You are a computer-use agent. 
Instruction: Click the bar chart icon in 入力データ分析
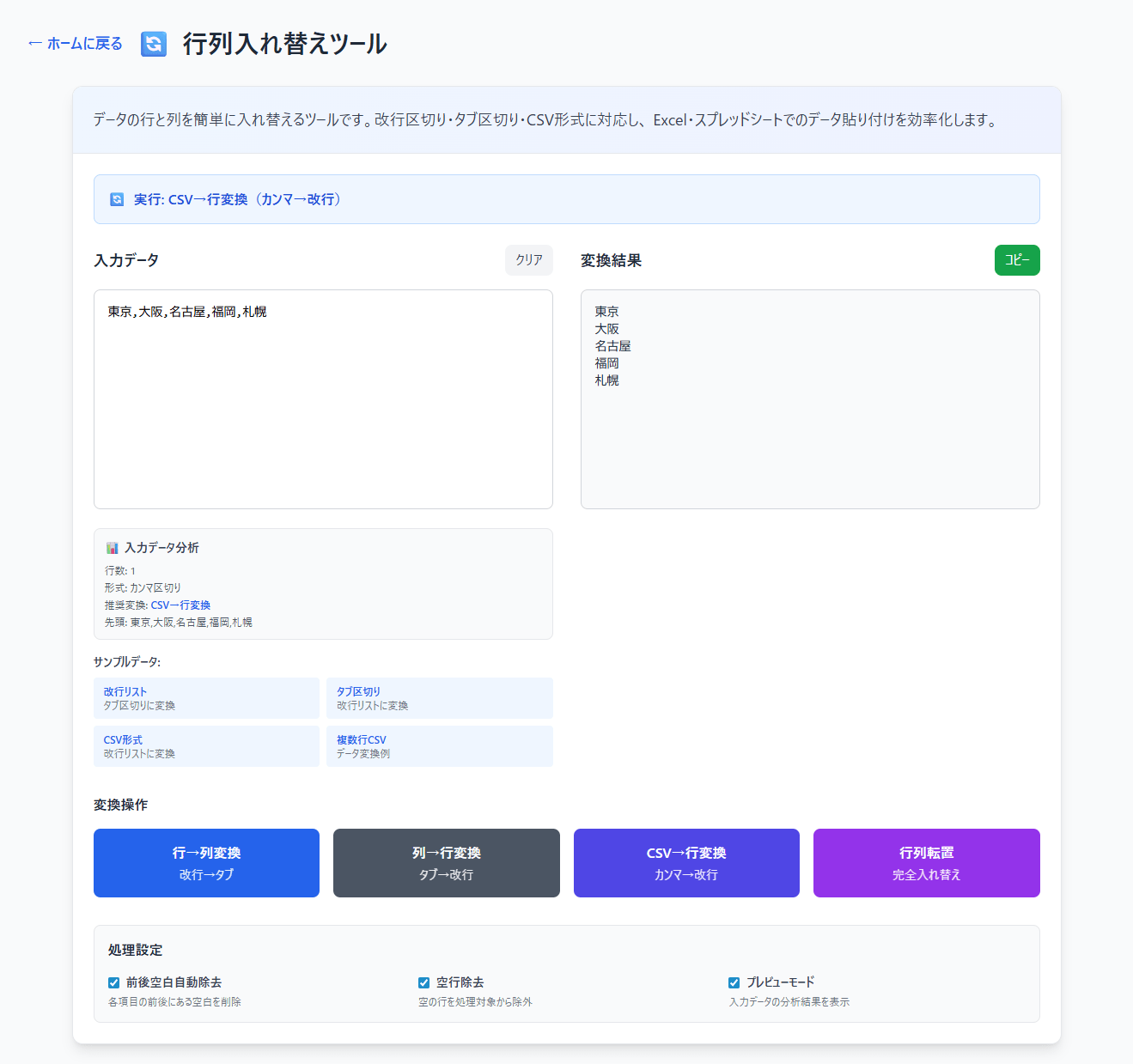click(x=112, y=548)
